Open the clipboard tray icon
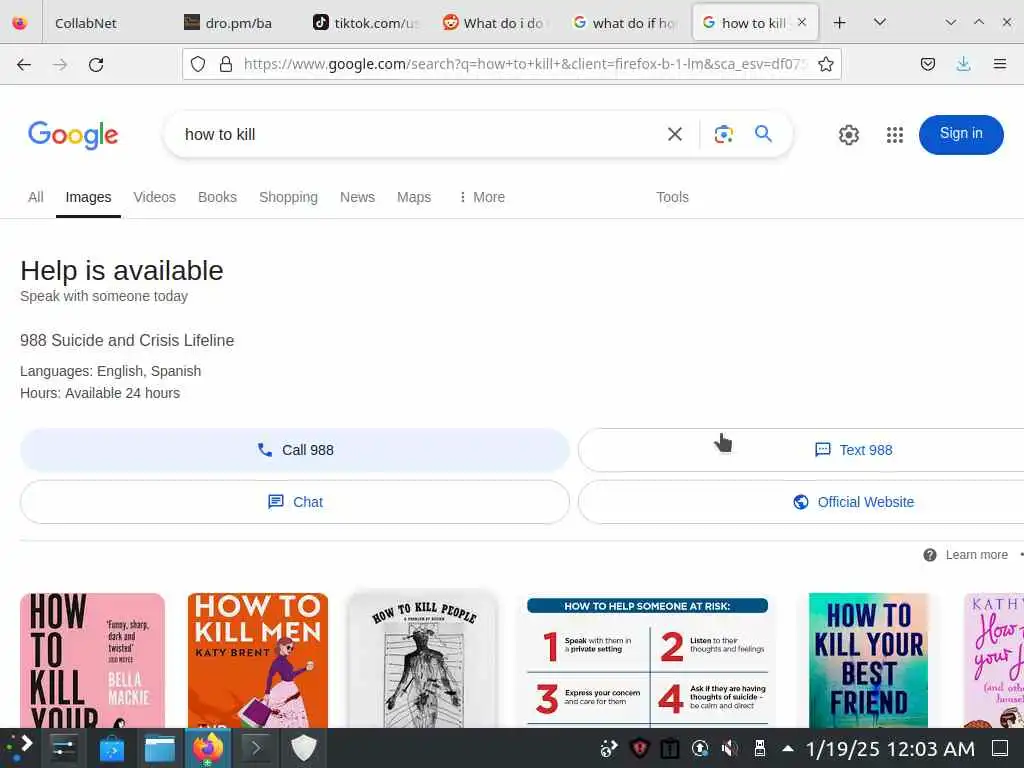The image size is (1024, 768). tap(669, 748)
